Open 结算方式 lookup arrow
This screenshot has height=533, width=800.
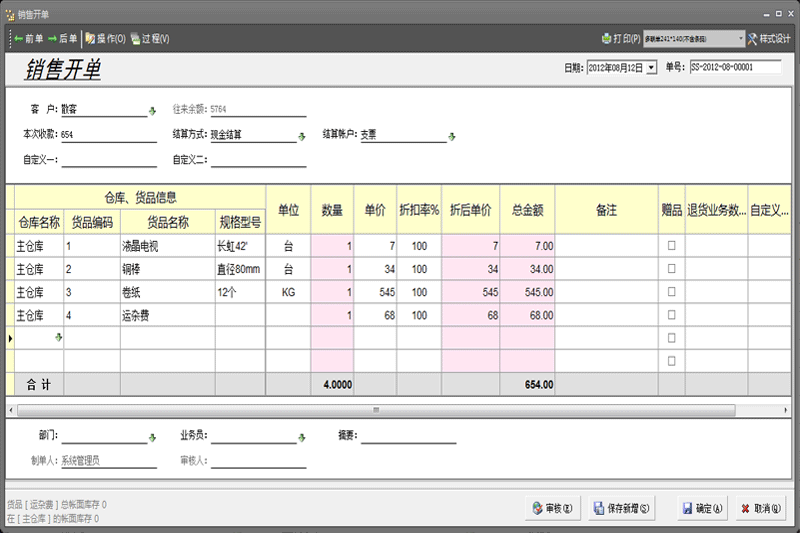[x=302, y=136]
